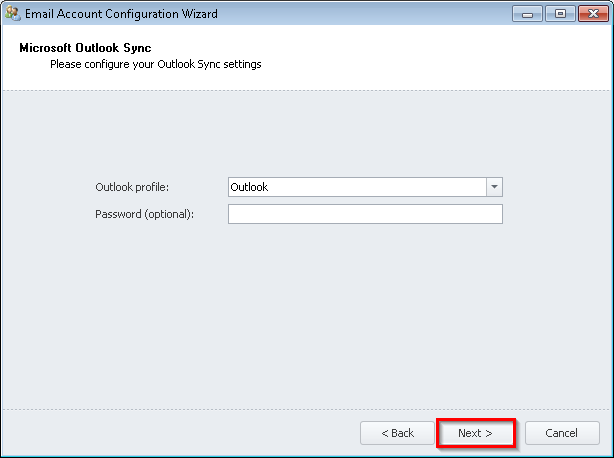Close the wizard with the red X
The height and width of the screenshot is (458, 614).
590,14
